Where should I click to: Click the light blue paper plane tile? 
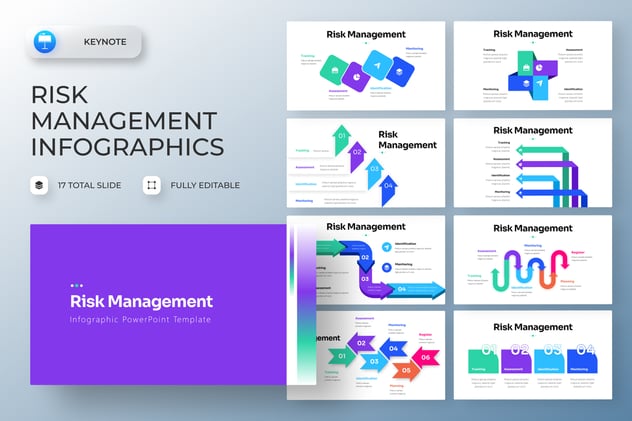pyautogui.click(x=378, y=66)
